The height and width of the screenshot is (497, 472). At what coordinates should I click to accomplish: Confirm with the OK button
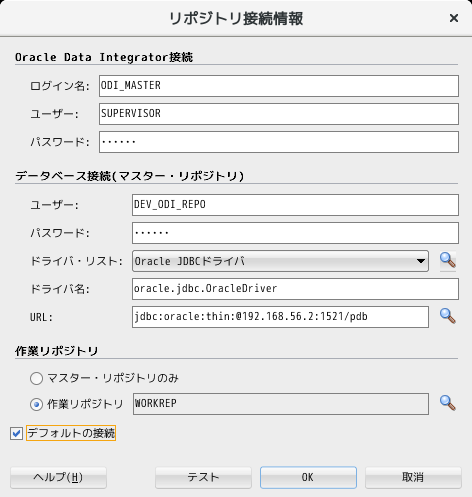tap(308, 477)
